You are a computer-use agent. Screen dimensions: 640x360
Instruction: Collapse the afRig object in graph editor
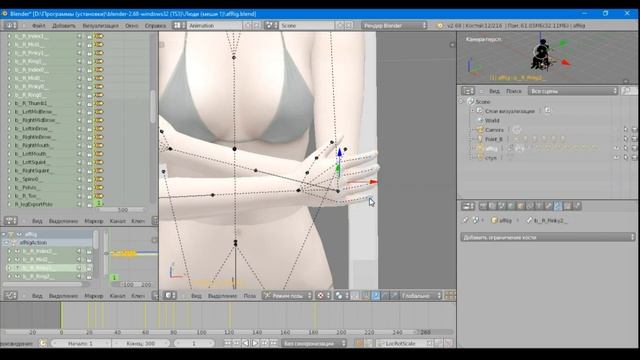point(4,234)
